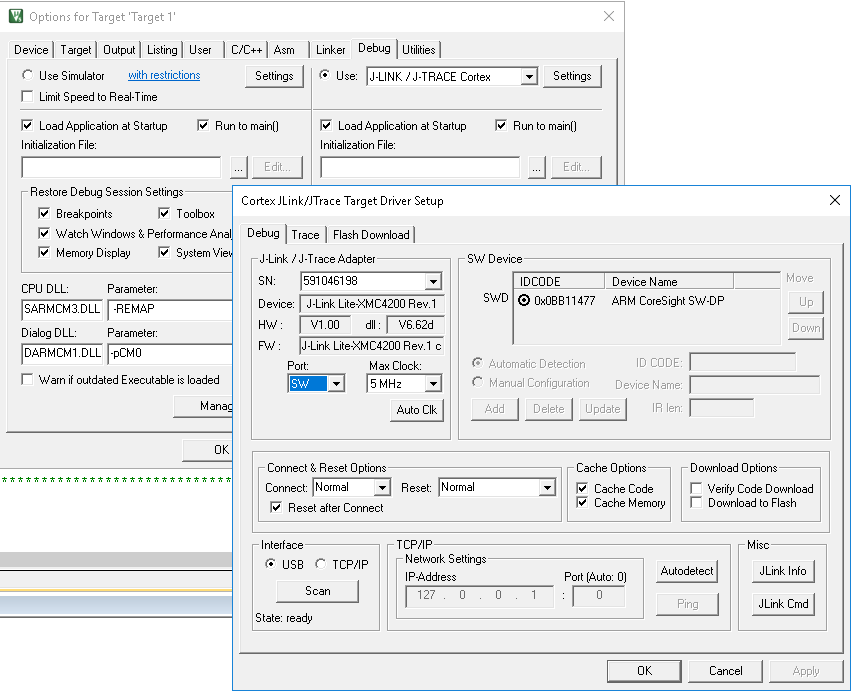The width and height of the screenshot is (851, 692).
Task: Toggle System Viewer checkbox
Action: point(164,252)
